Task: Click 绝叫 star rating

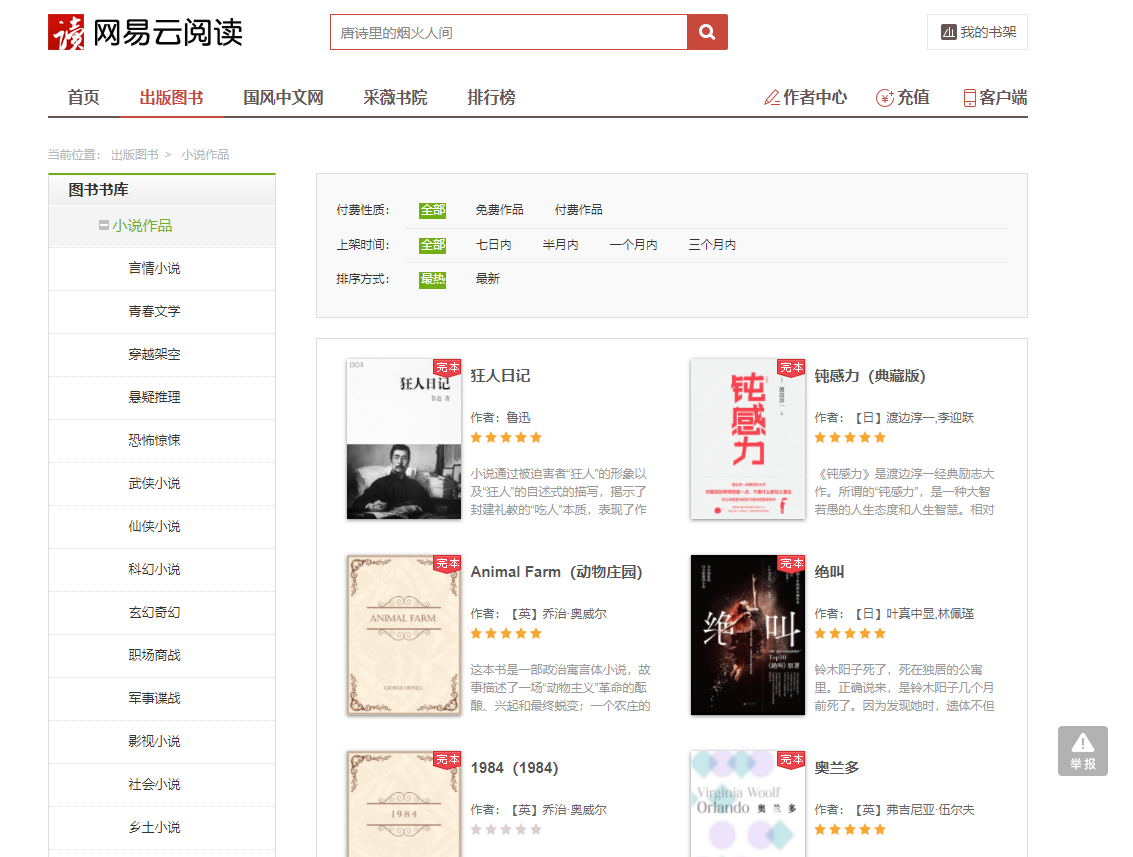Action: [x=850, y=634]
